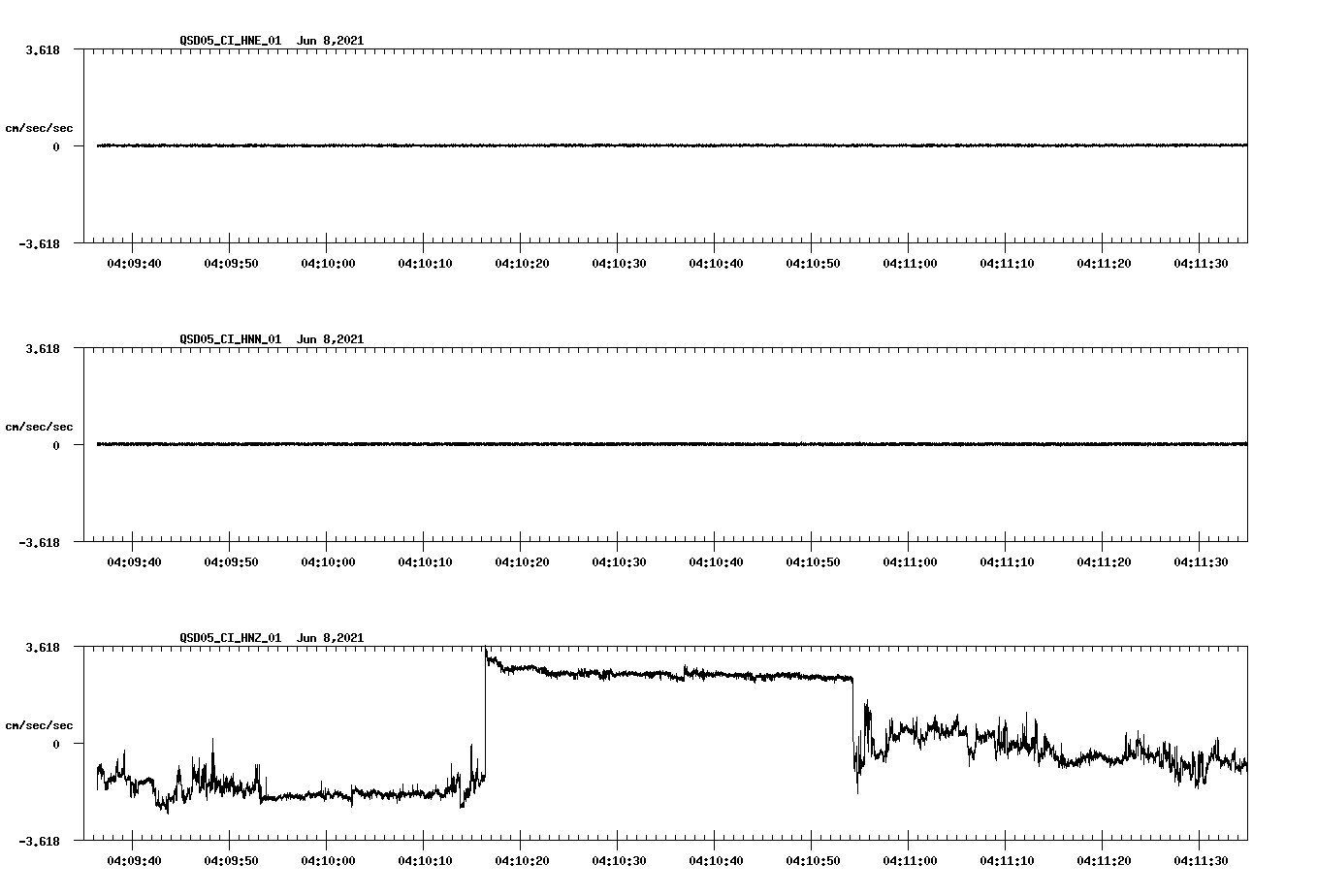The width and height of the screenshot is (1317, 896).
Task: Click cm/sec/sec unit label on HNN chart
Action: (x=40, y=427)
